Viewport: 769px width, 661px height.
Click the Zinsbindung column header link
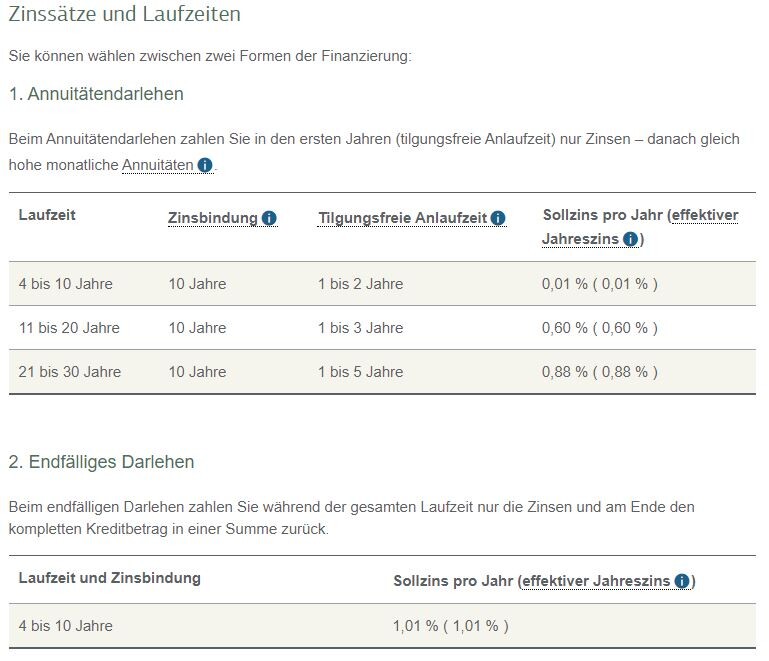tap(213, 218)
